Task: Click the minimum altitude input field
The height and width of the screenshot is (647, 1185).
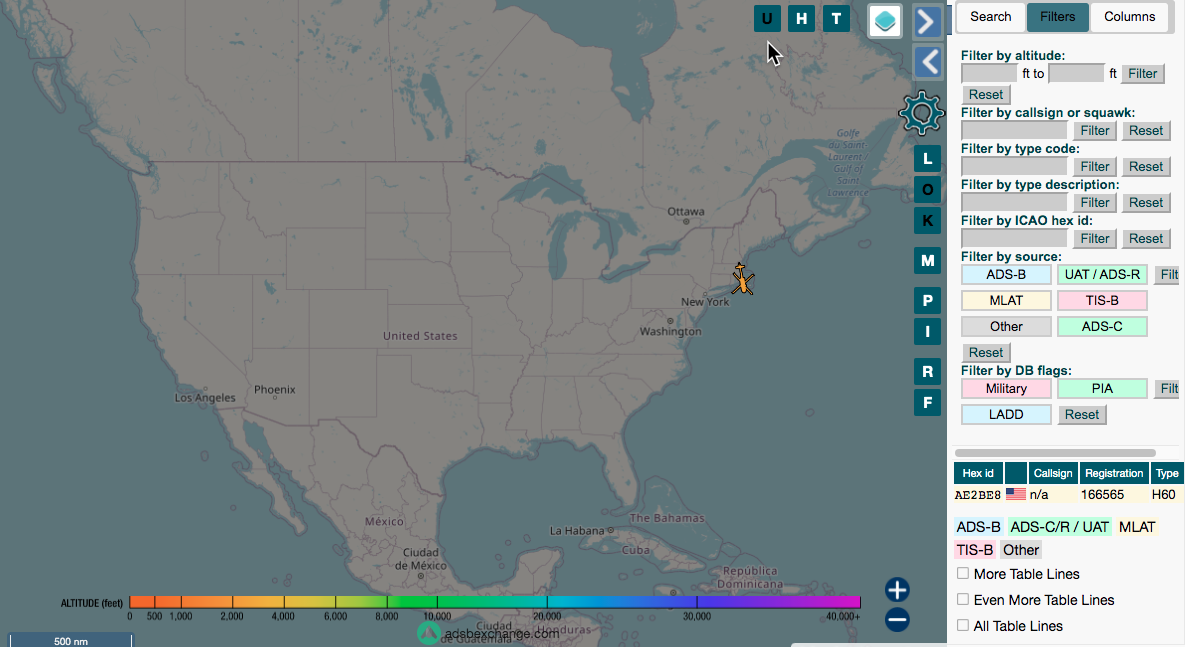Action: 989,73
